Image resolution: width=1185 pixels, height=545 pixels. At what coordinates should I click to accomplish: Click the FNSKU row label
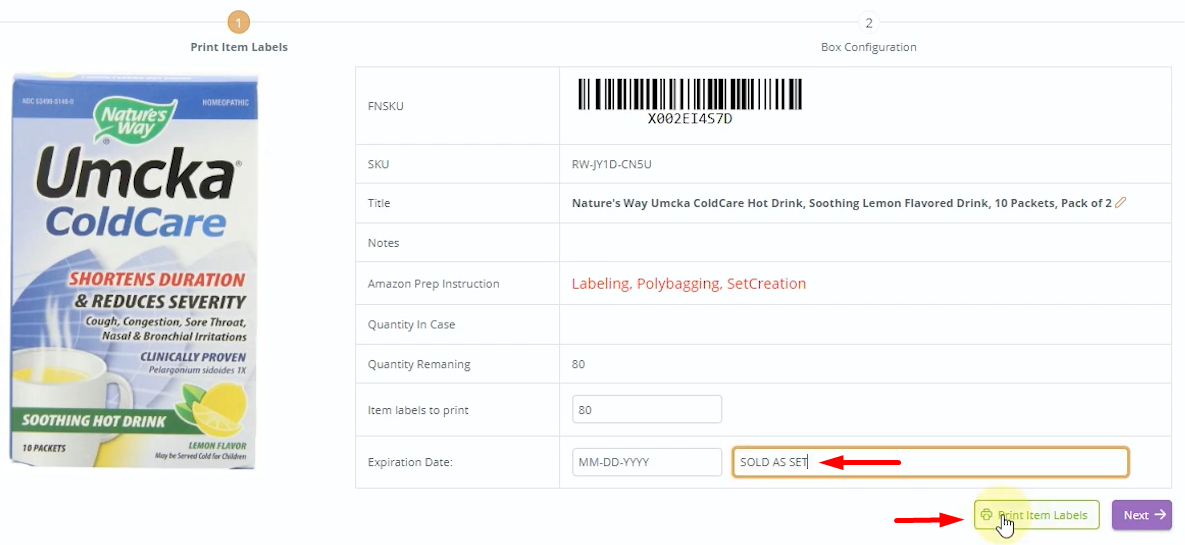point(385,106)
